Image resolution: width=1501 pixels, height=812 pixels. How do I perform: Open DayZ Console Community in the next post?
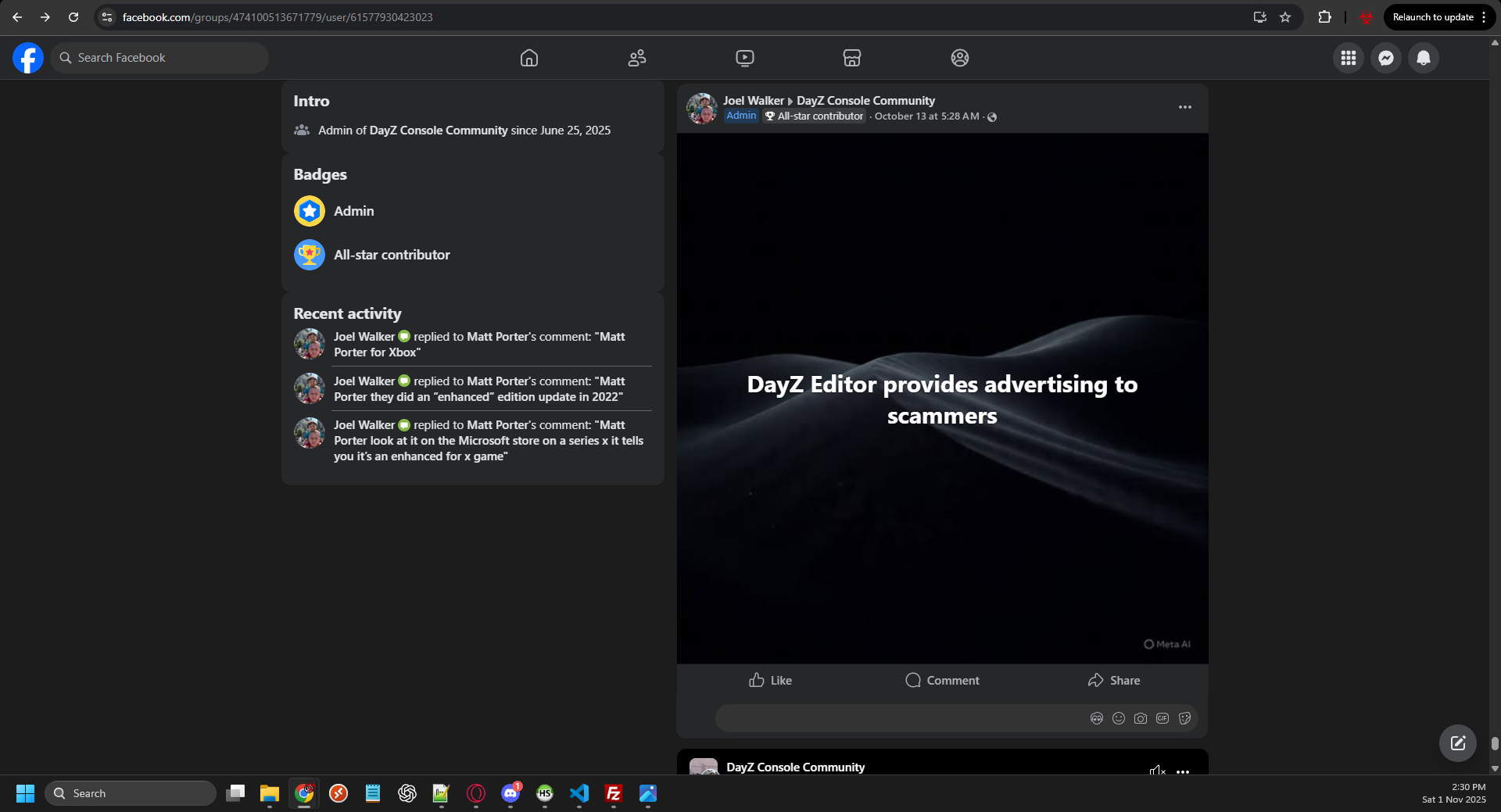[795, 767]
